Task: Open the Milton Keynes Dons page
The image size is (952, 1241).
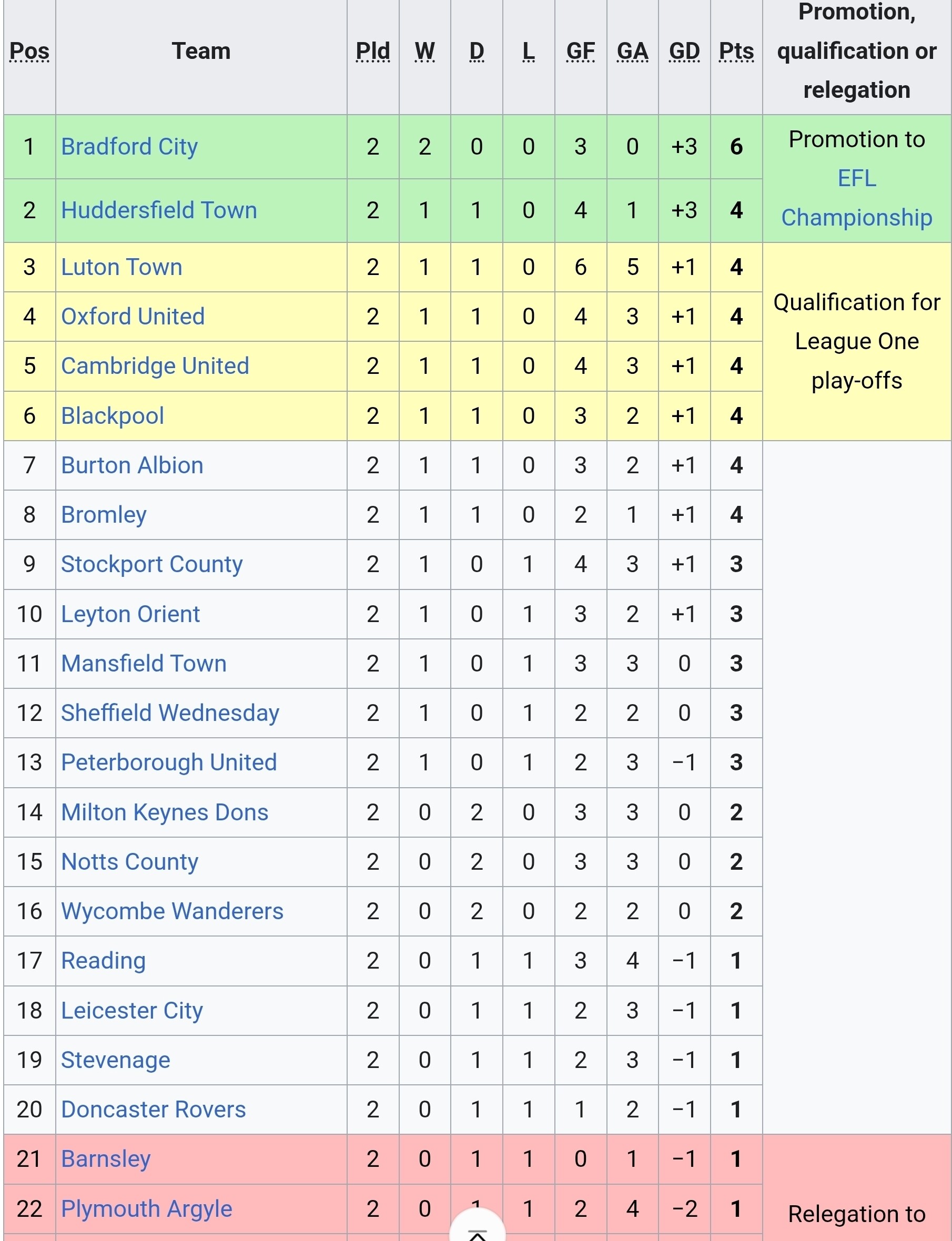Action: [165, 812]
